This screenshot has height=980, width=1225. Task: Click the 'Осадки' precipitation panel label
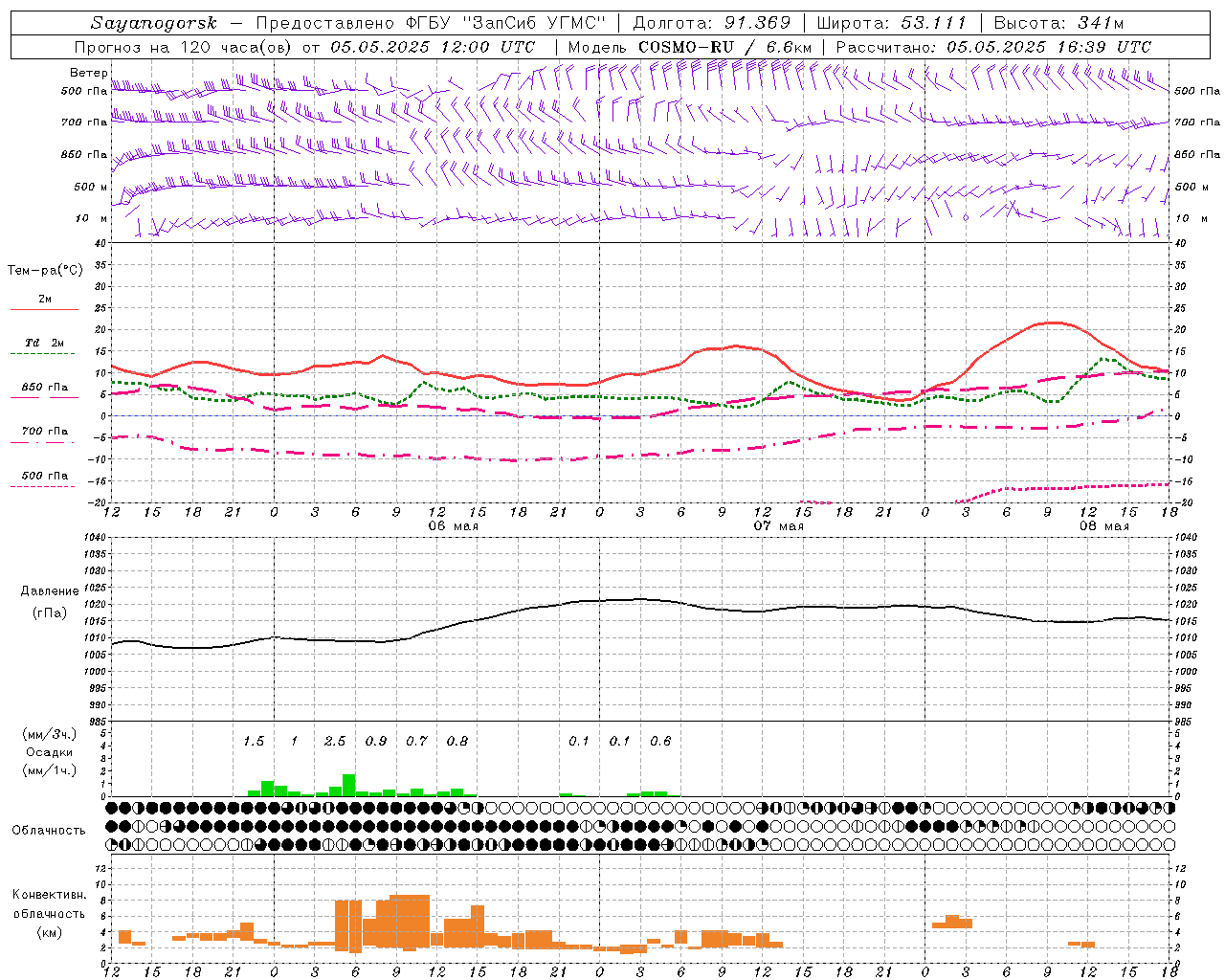pyautogui.click(x=49, y=752)
